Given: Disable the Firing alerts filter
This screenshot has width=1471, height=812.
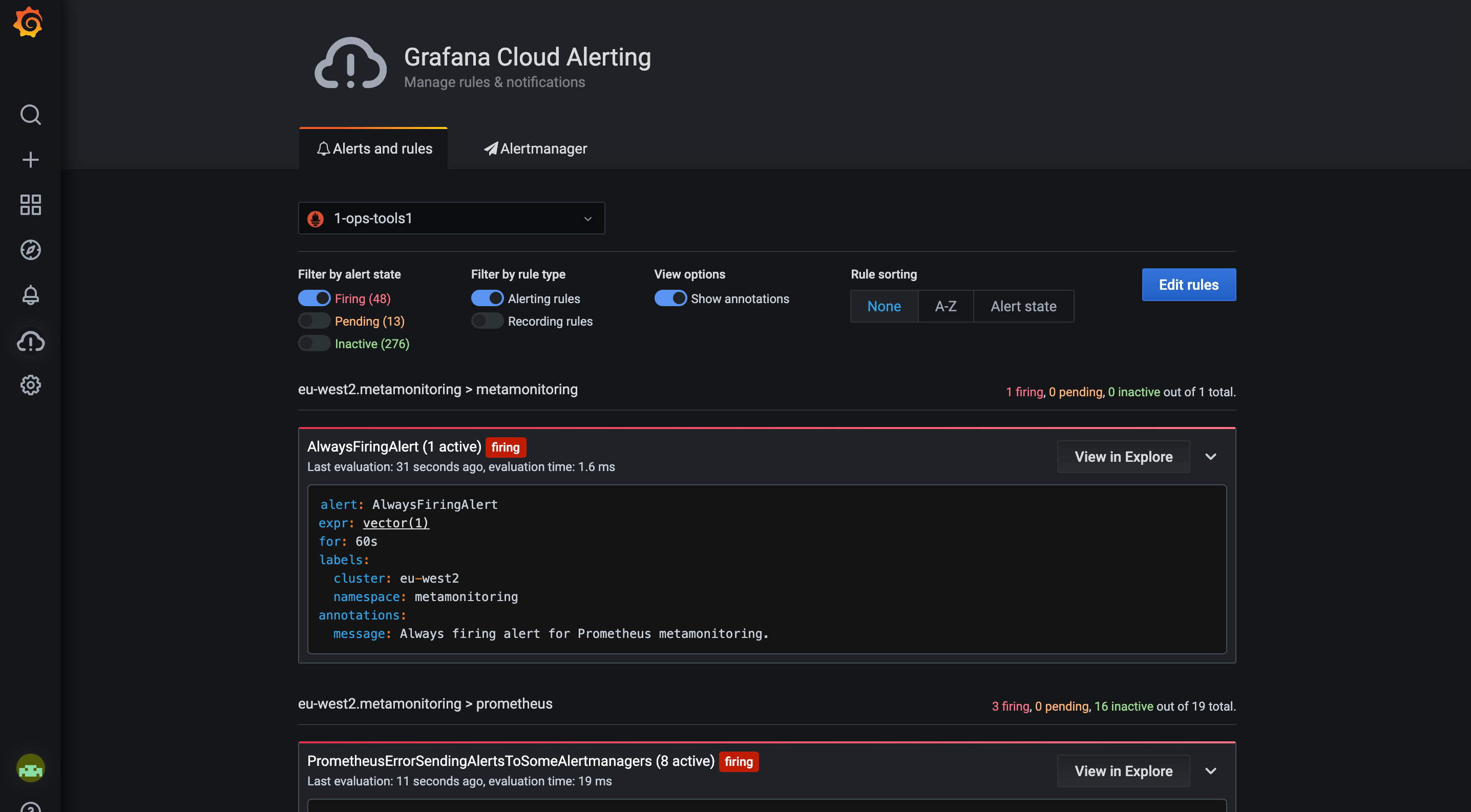Looking at the screenshot, I should 313,298.
